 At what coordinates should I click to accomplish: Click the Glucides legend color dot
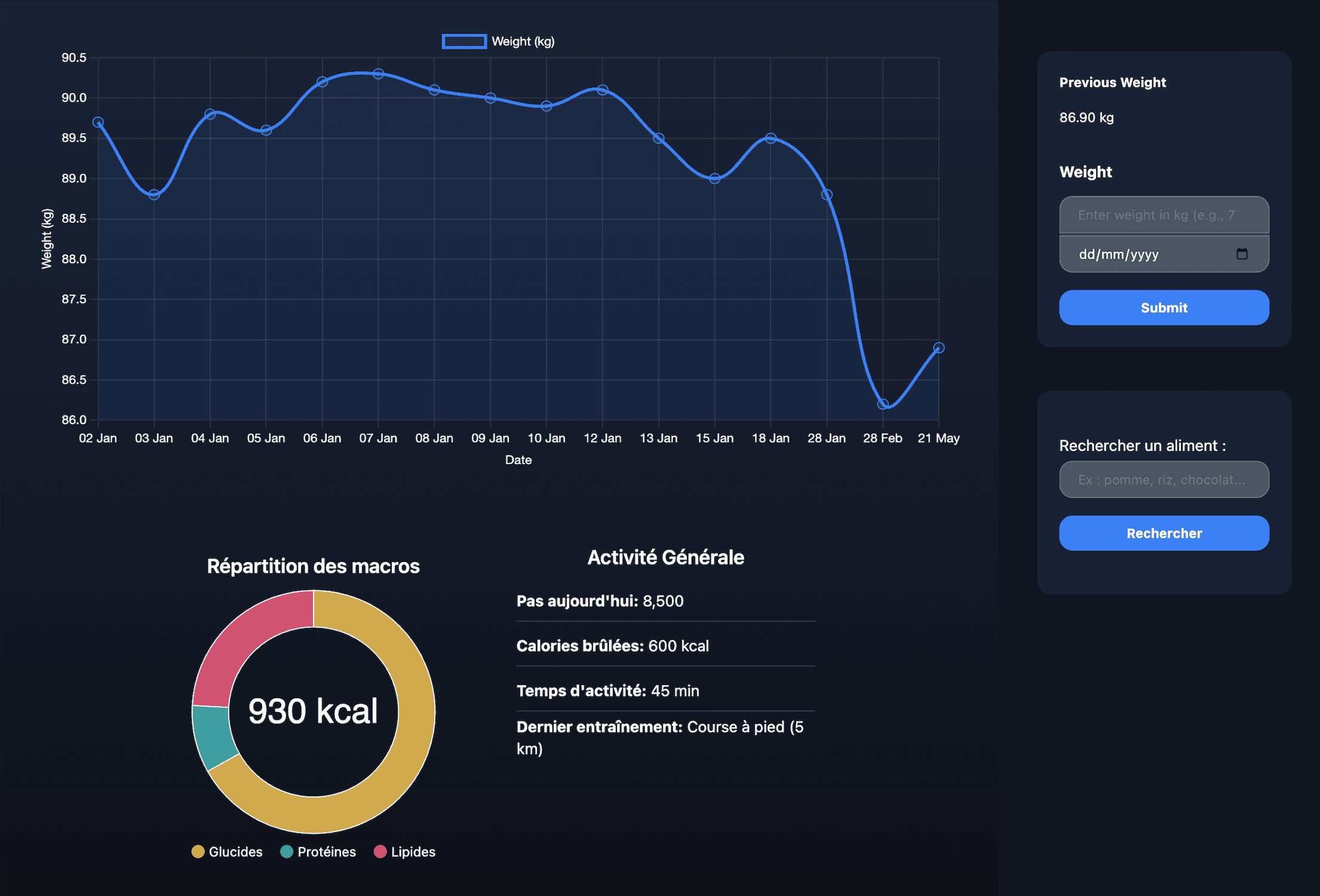(x=198, y=852)
